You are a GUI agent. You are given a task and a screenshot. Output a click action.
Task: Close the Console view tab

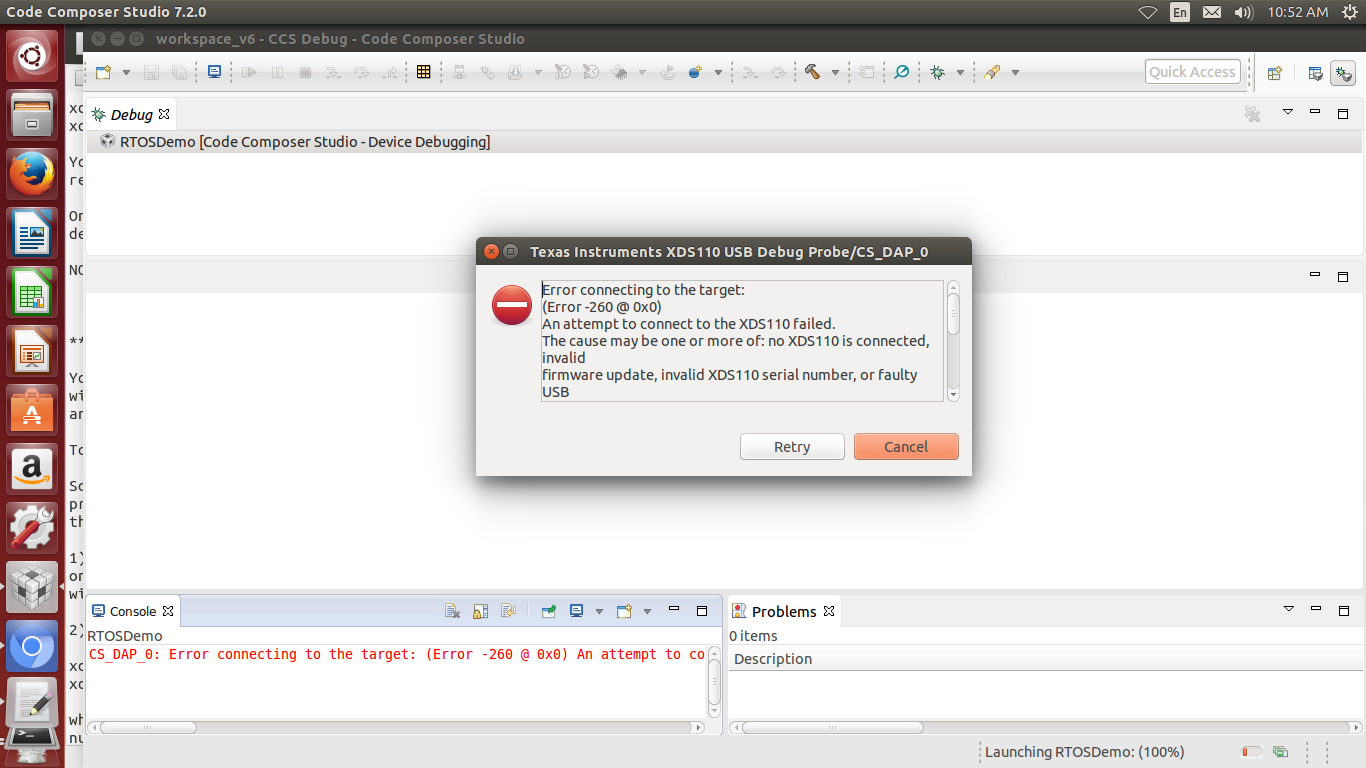click(x=168, y=611)
